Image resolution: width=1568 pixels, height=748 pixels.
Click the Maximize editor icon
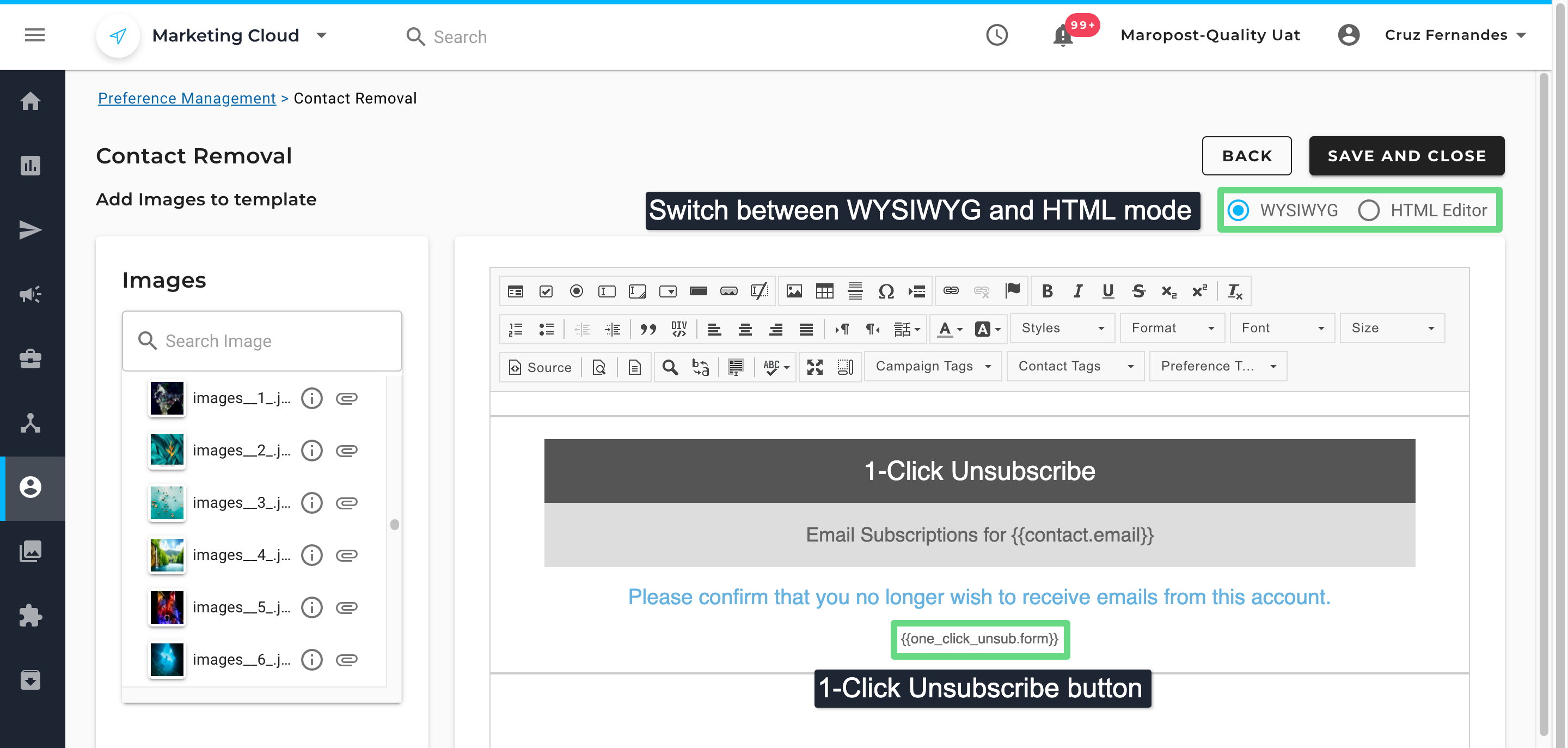tap(814, 367)
